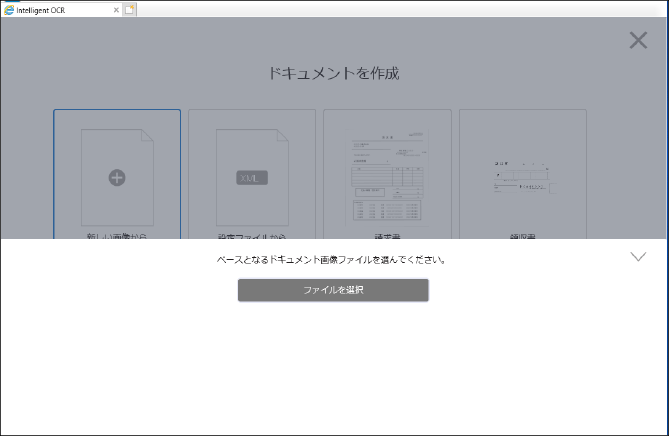Click the Internet Explorer icon in the tab
The height and width of the screenshot is (436, 669).
(x=9, y=9)
